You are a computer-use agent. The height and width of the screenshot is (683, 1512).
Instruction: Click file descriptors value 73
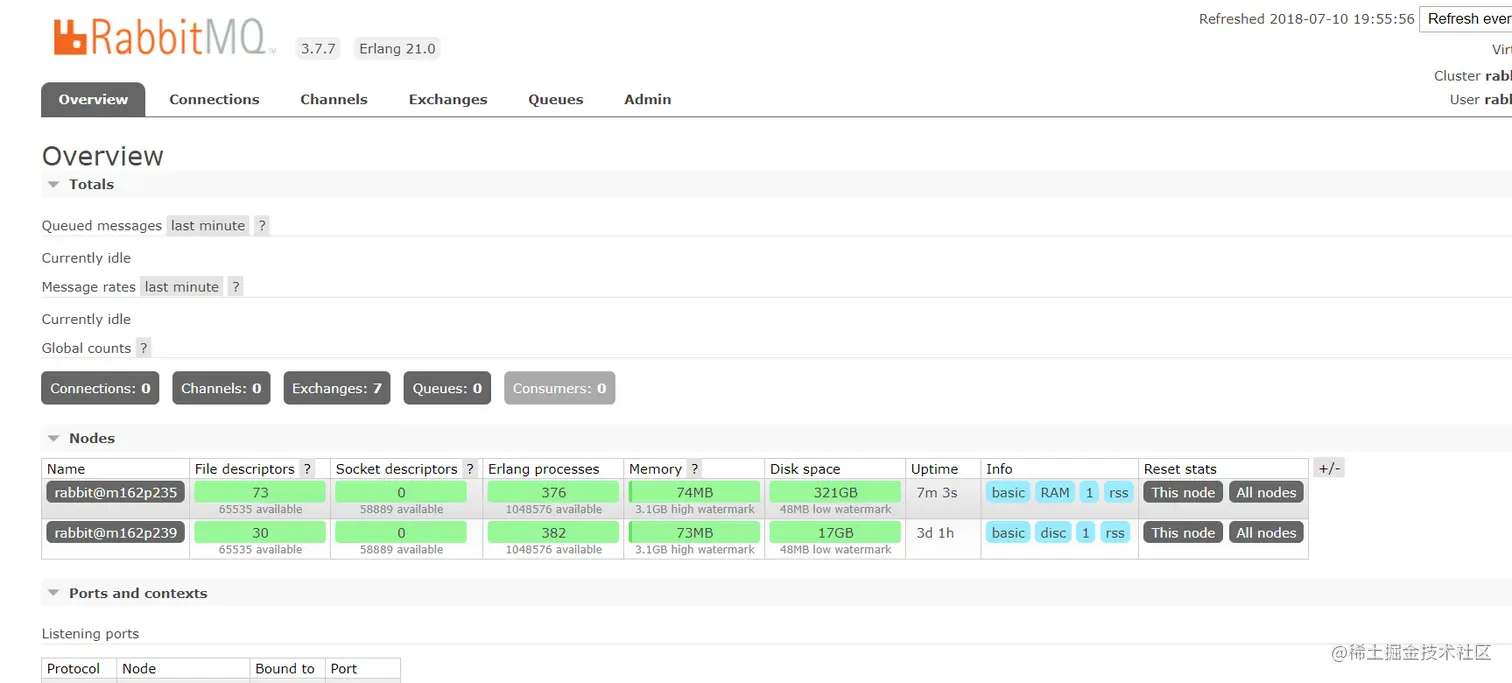coord(260,492)
